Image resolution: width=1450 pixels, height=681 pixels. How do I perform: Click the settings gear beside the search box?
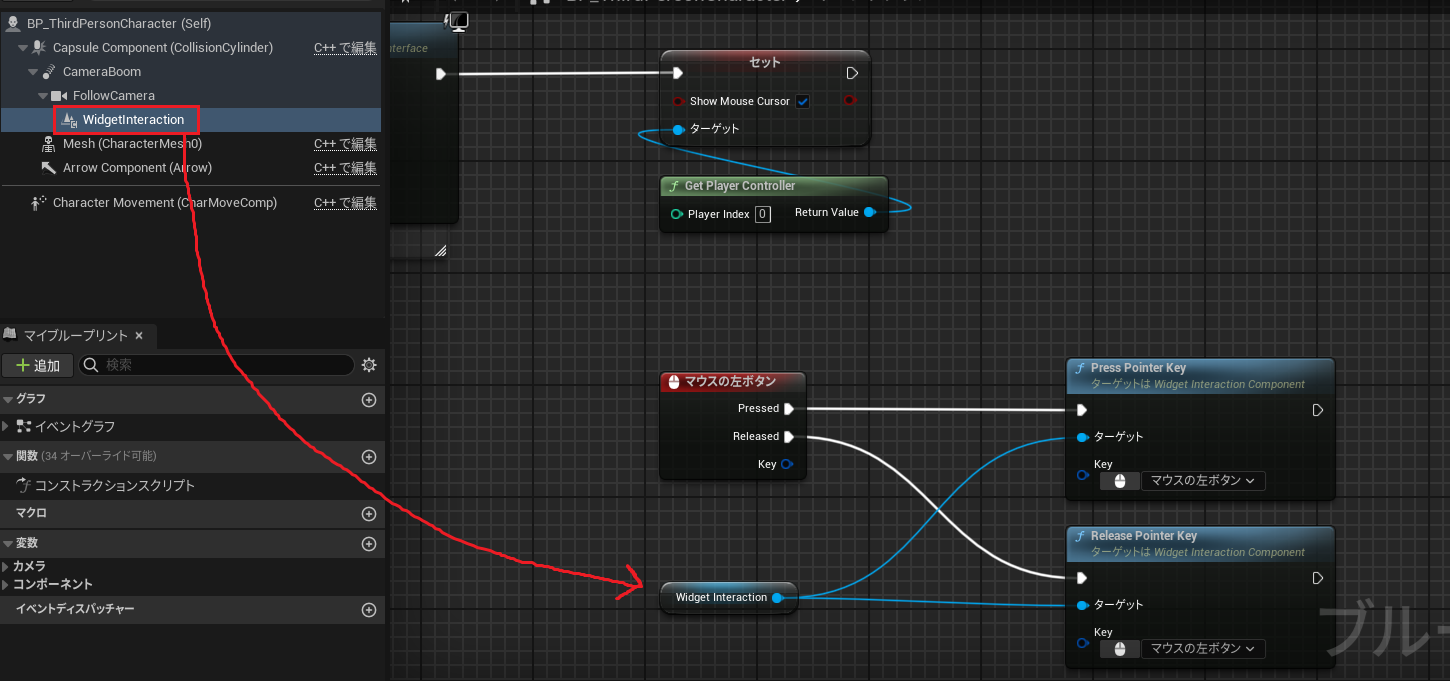[369, 365]
